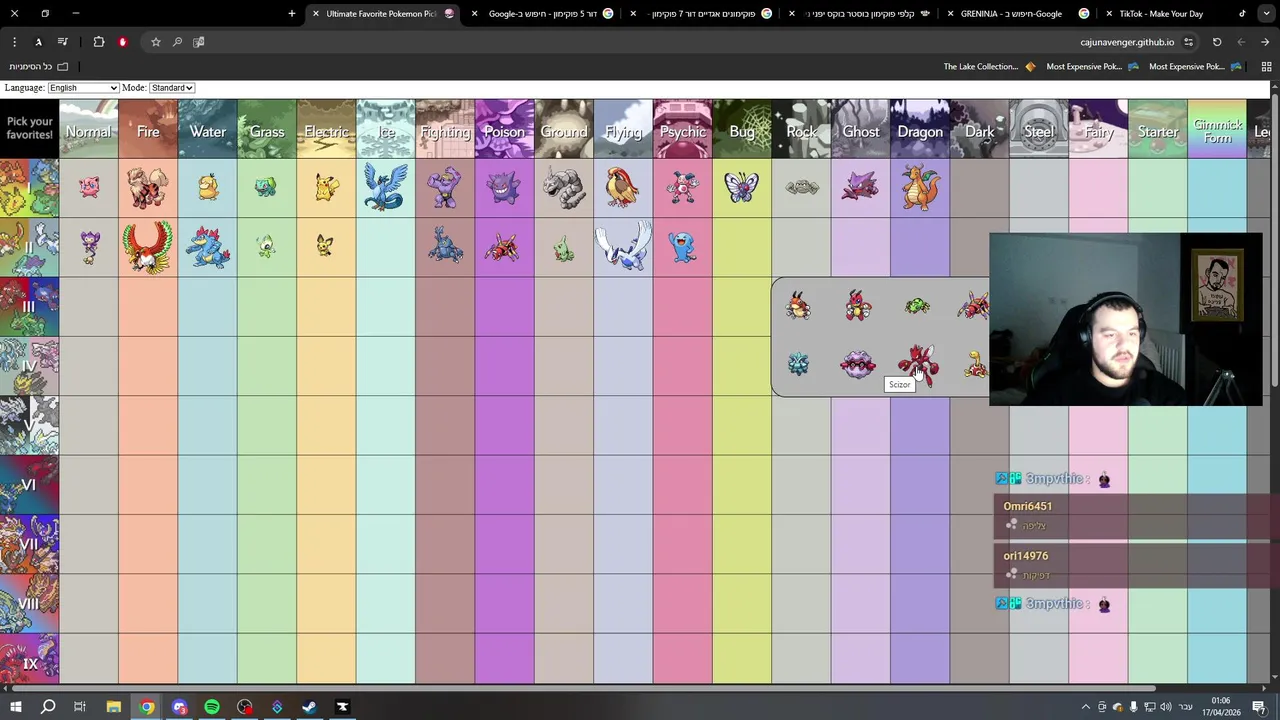Open Chrome from the taskbar
Viewport: 1280px width, 720px height.
tap(147, 707)
